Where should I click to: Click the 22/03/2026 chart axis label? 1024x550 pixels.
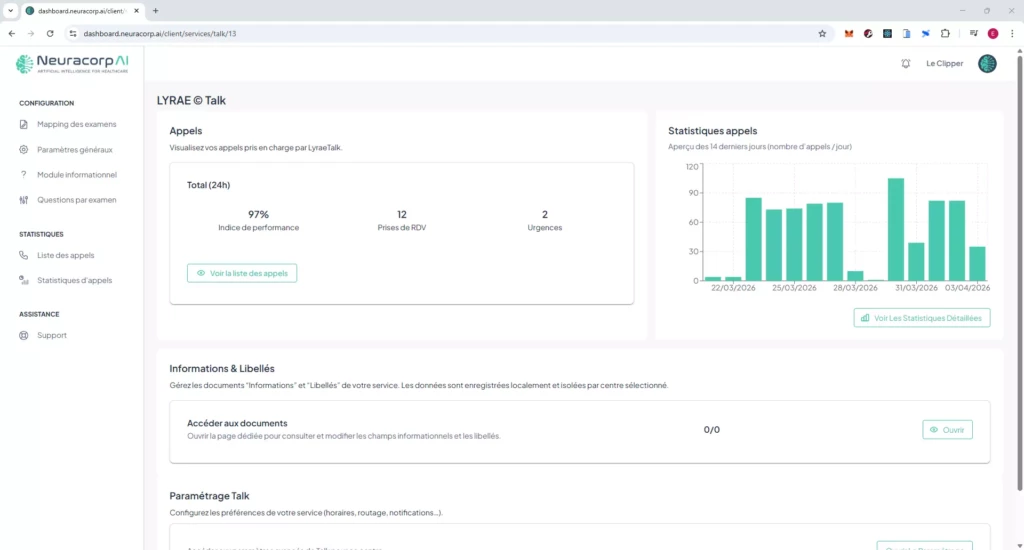click(733, 287)
